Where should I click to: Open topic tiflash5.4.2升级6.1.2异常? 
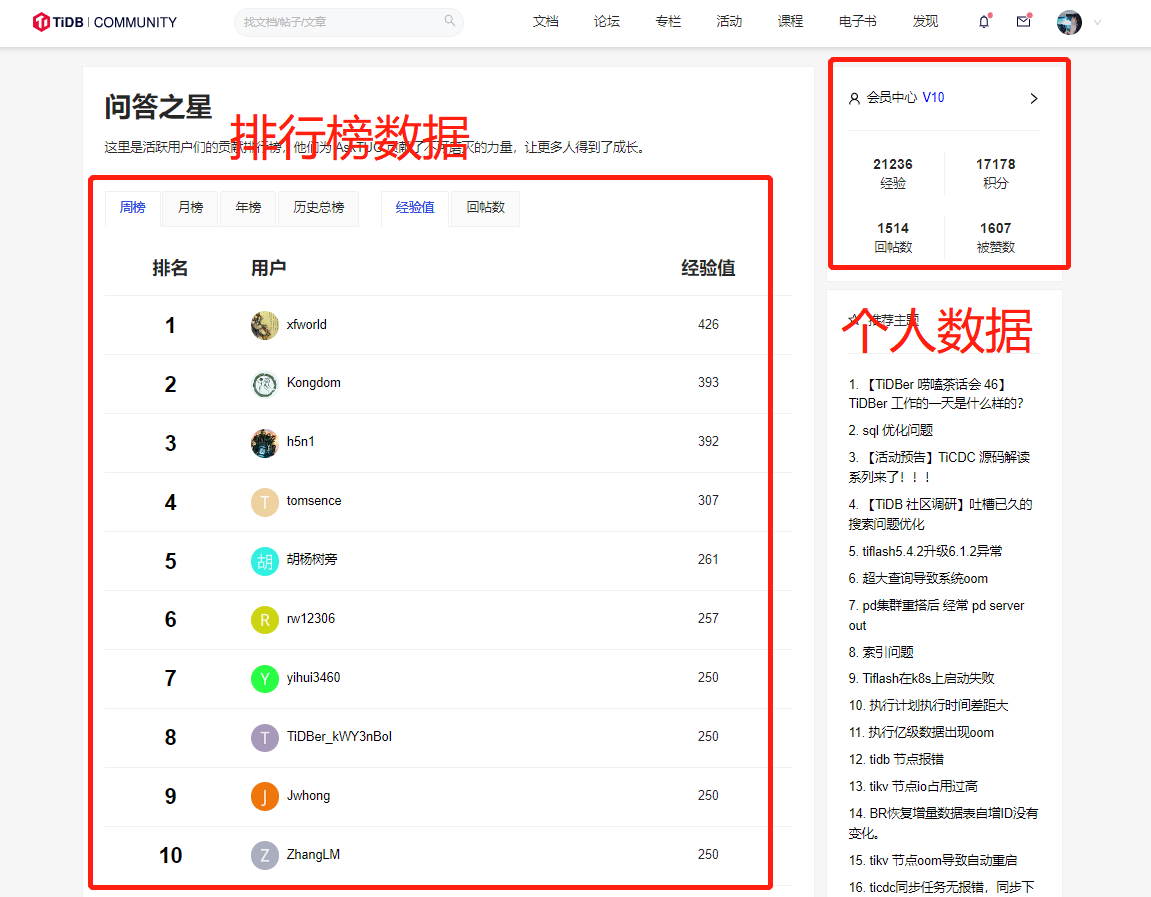[925, 551]
